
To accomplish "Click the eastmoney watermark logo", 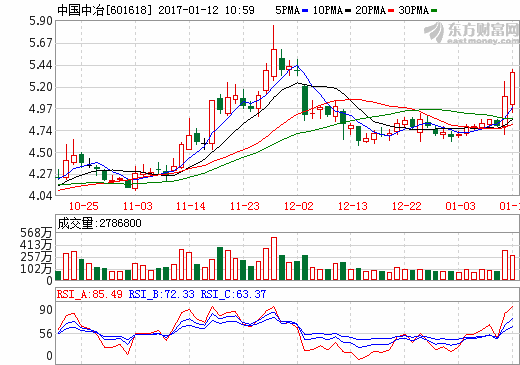I will point(471,33).
